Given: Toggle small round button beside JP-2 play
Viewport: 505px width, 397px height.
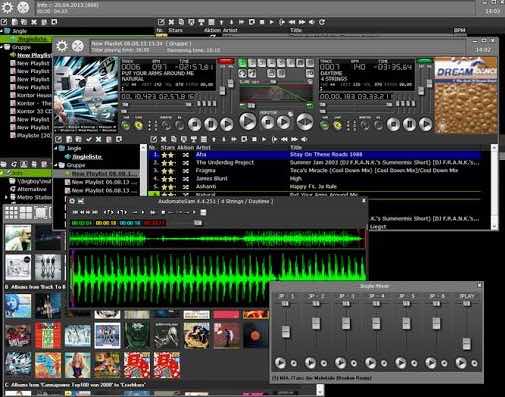Looking at the screenshot, I should click(x=324, y=363).
